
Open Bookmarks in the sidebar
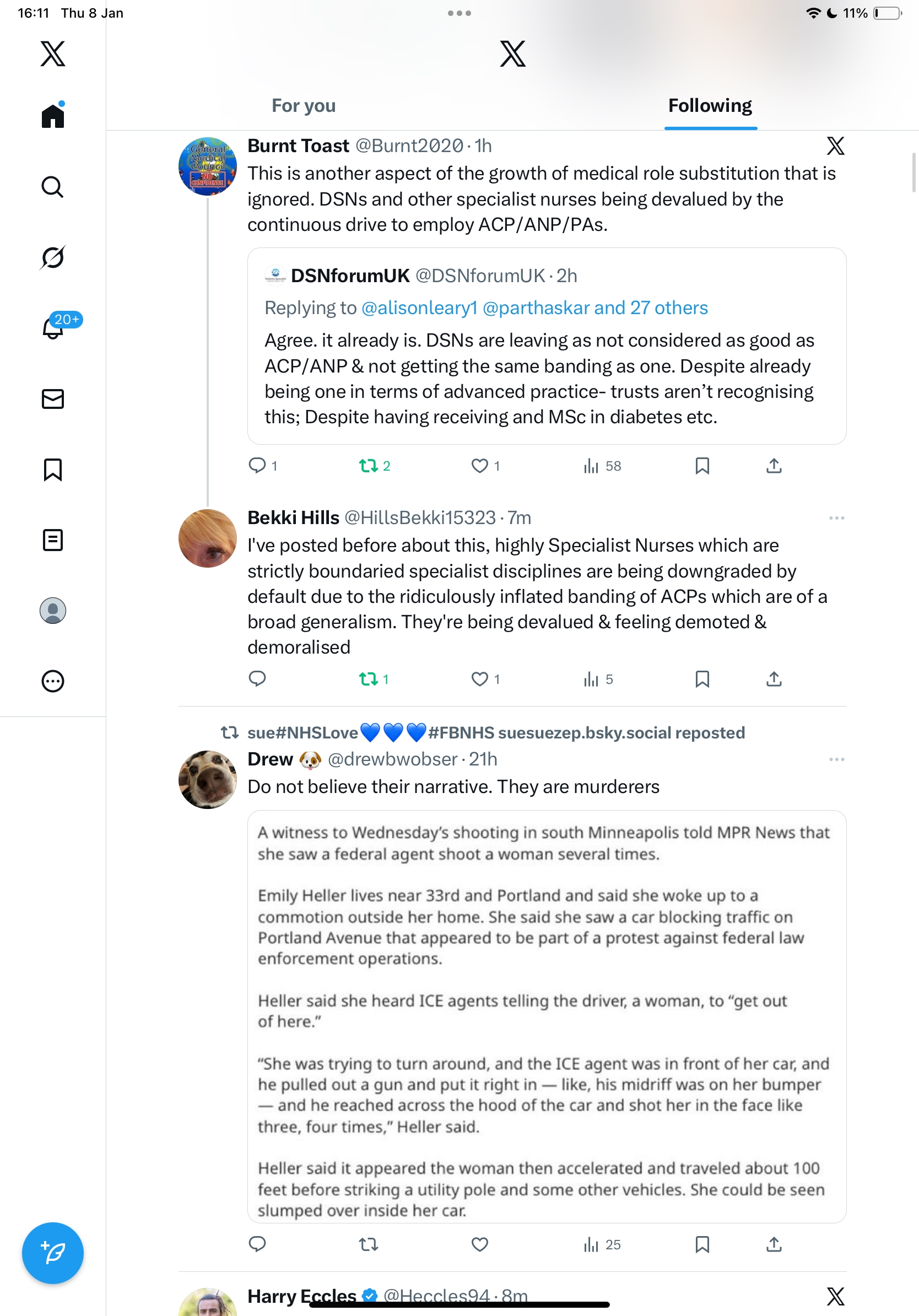click(x=53, y=470)
